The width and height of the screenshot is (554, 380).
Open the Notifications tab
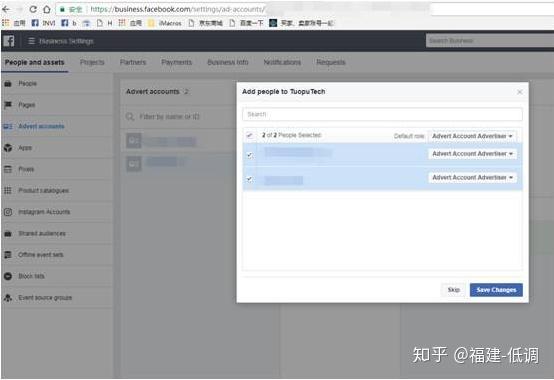click(x=282, y=62)
